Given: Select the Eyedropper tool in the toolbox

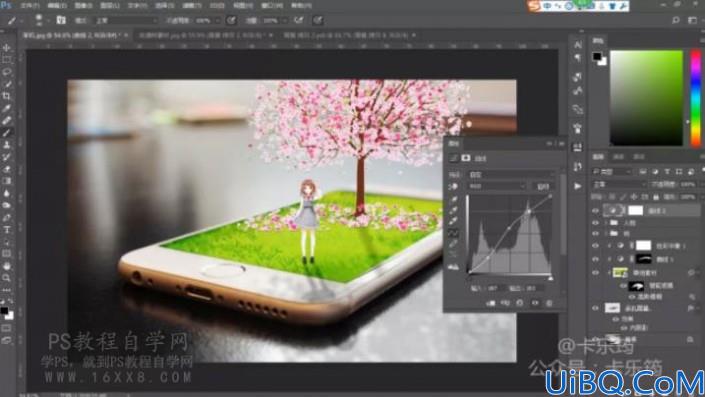Looking at the screenshot, I should coord(7,108).
